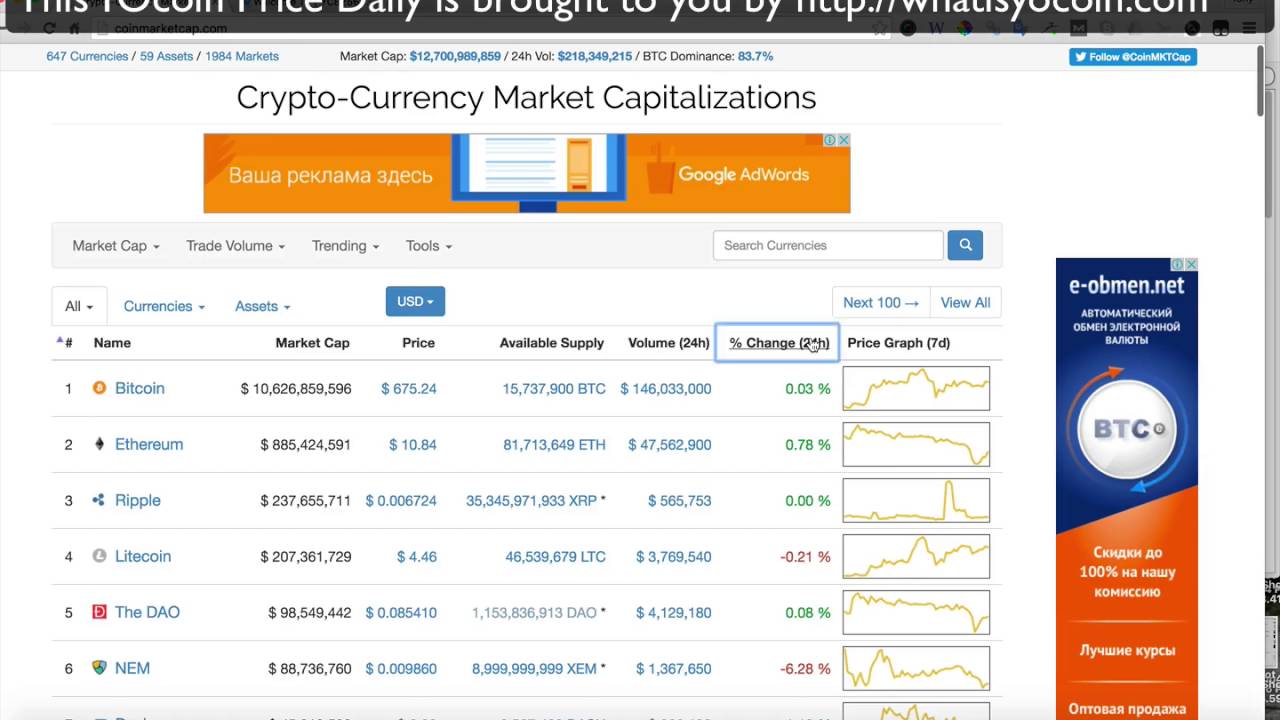Click the blue magnifier search button
The height and width of the screenshot is (720, 1280).
tap(965, 245)
